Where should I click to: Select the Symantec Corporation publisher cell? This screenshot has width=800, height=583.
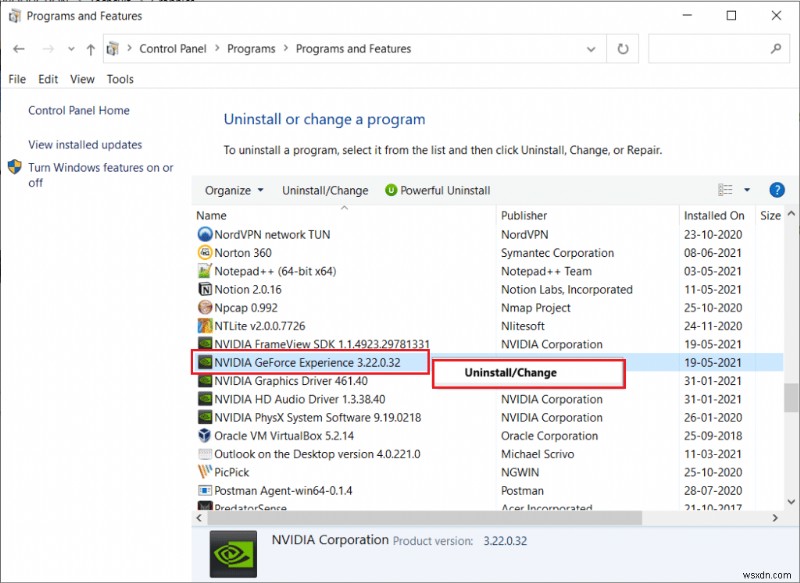tap(557, 253)
